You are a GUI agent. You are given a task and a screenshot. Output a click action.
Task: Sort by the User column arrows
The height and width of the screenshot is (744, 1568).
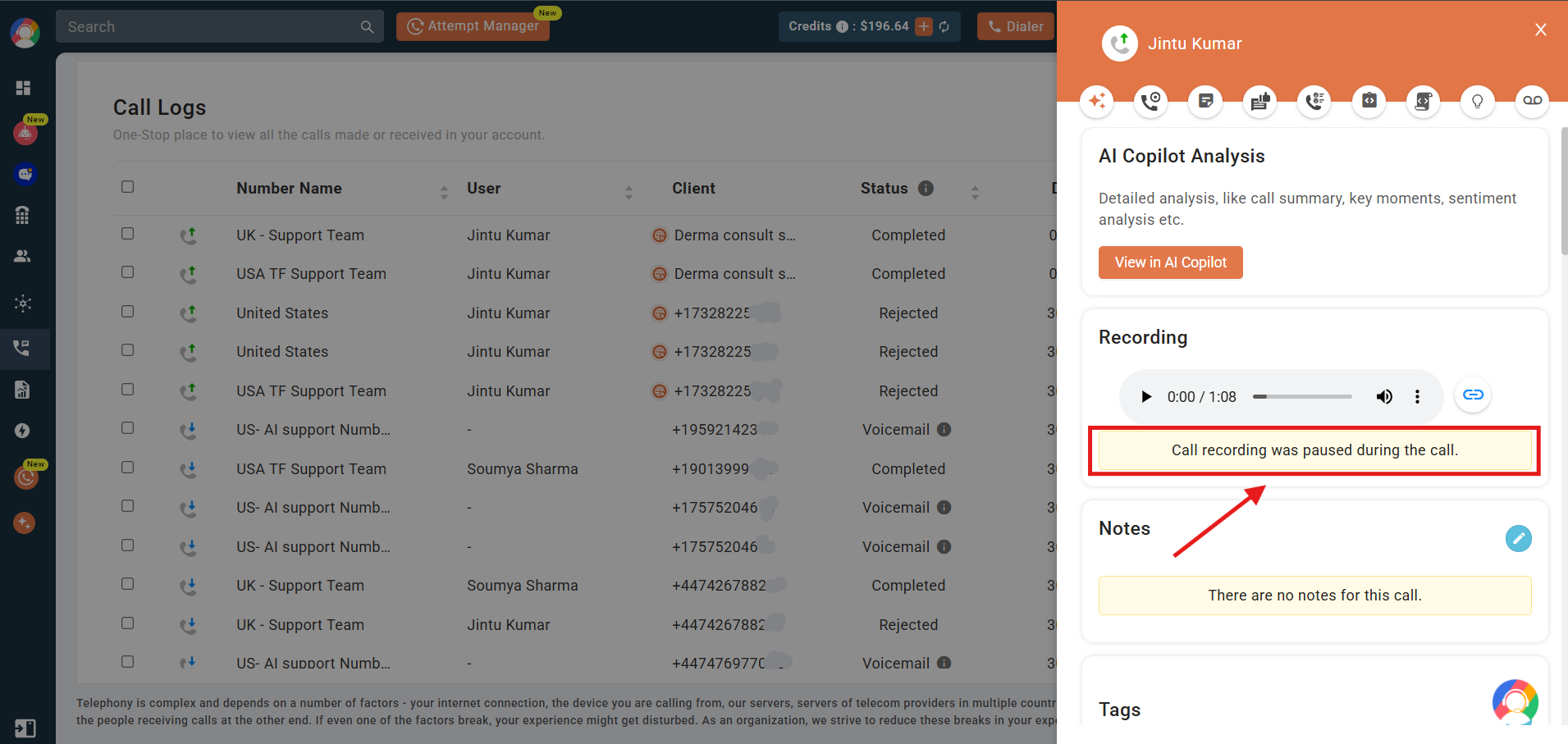[x=629, y=193]
